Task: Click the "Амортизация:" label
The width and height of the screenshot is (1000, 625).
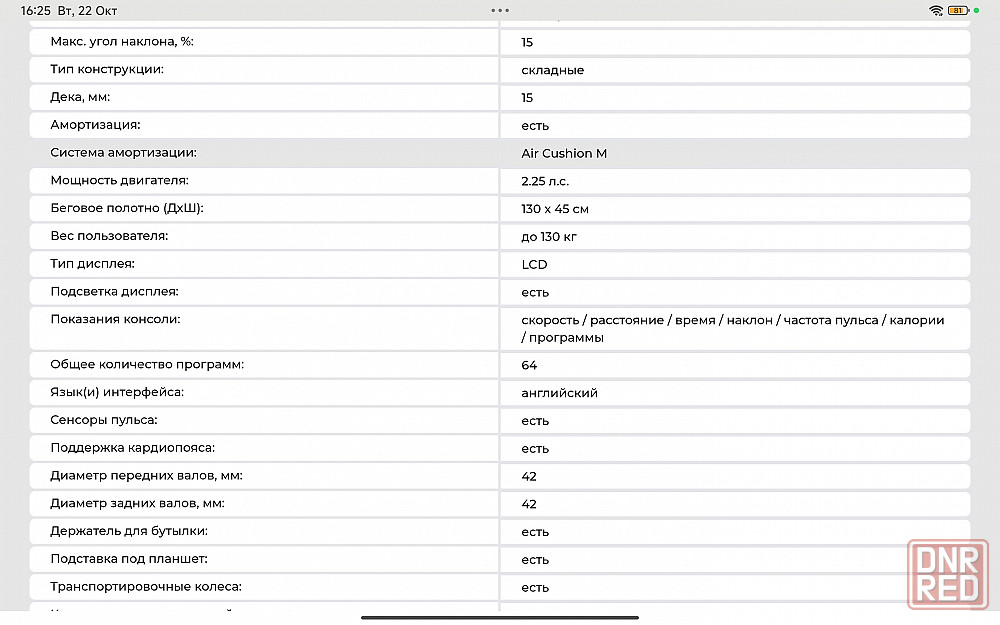Action: [95, 125]
